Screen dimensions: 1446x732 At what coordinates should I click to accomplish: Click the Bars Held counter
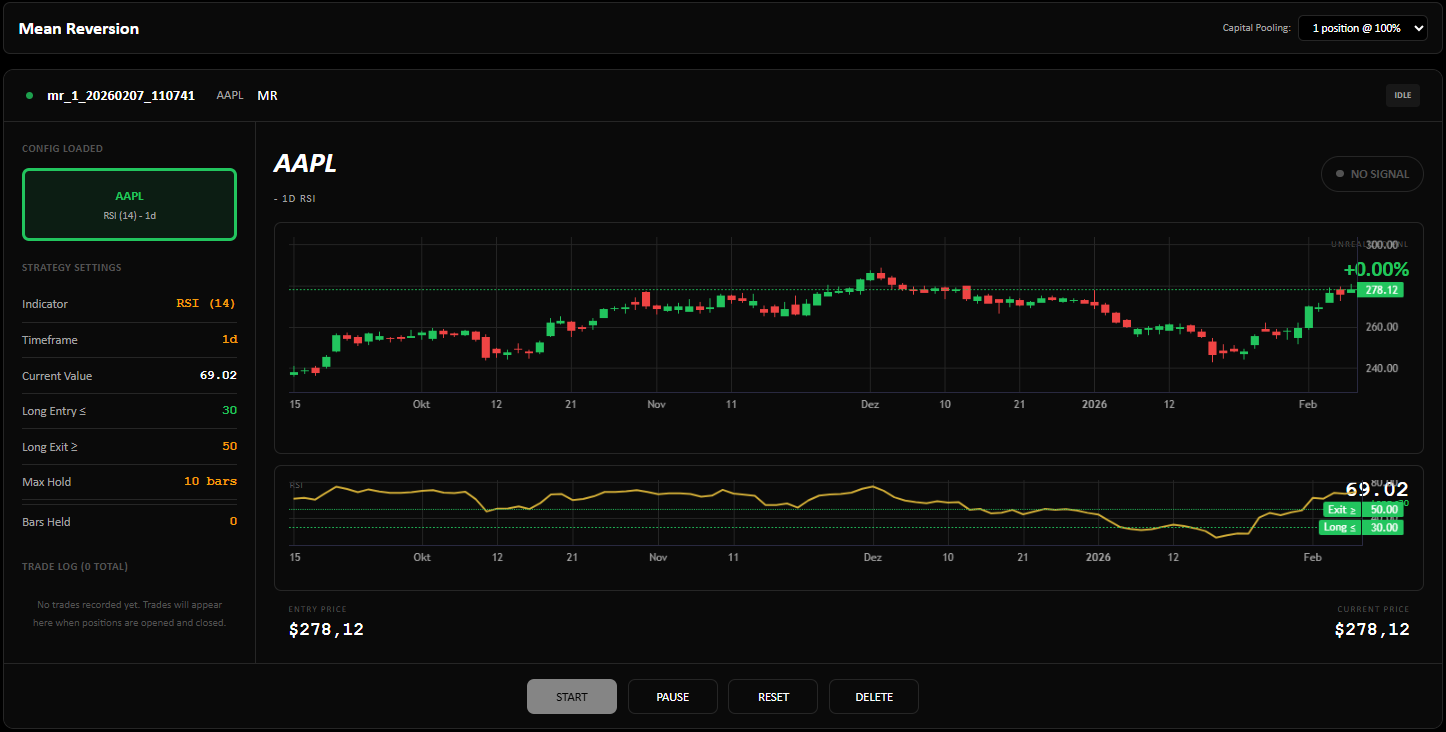tap(233, 521)
